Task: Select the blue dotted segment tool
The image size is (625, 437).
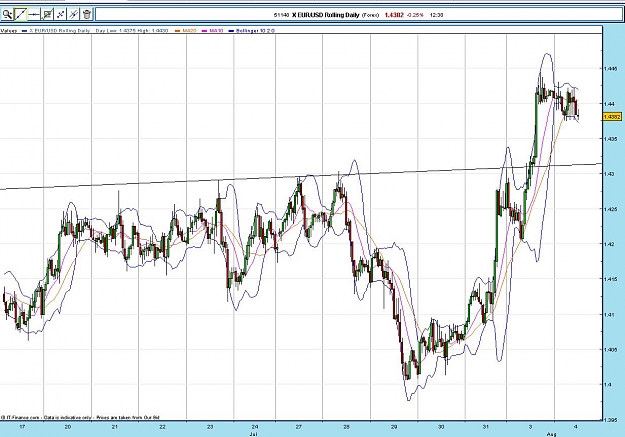Action: (60, 15)
